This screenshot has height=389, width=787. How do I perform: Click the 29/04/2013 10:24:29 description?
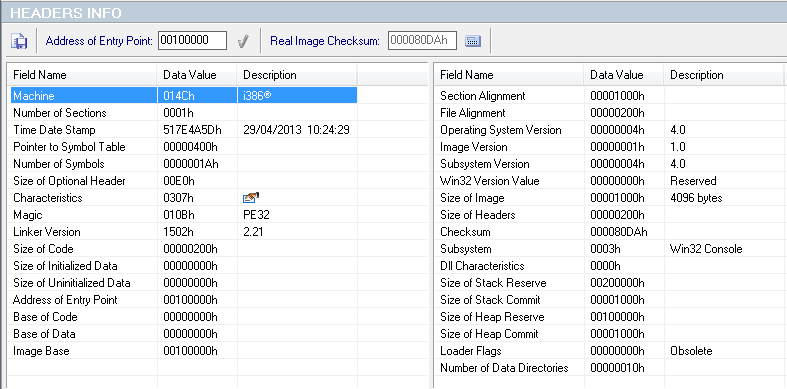pyautogui.click(x=296, y=129)
